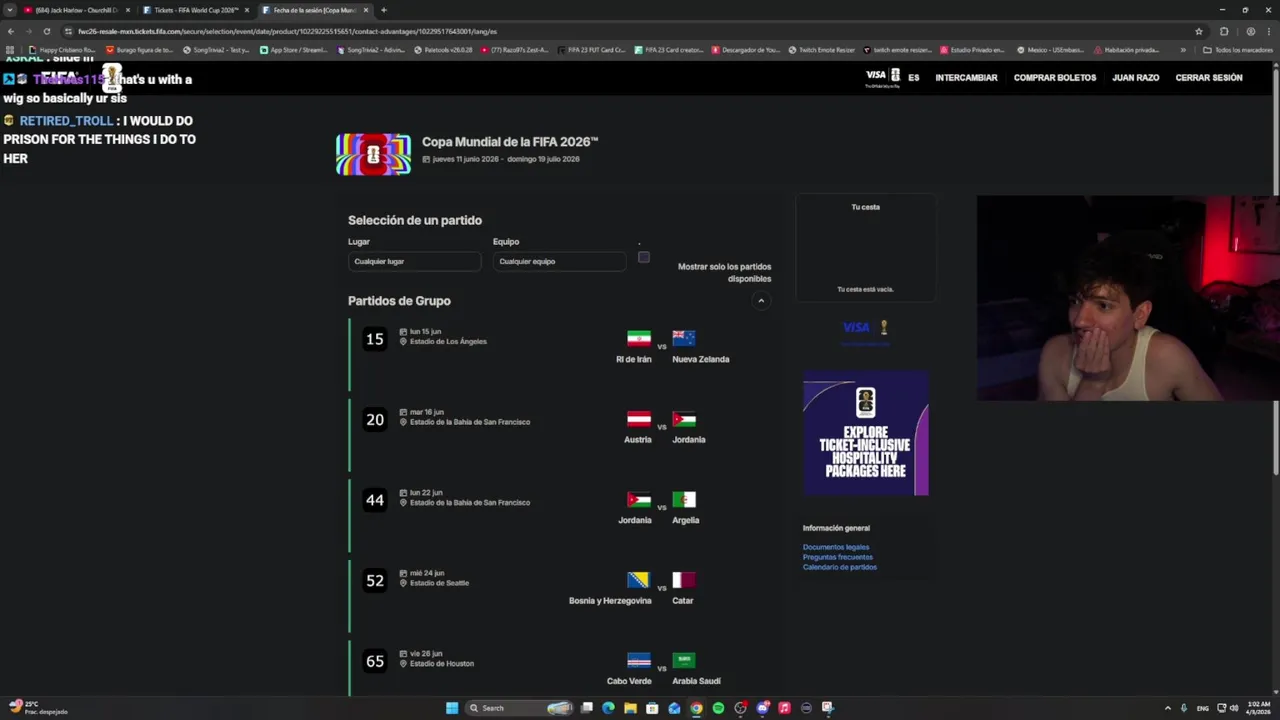Click the taskbar clock showing 1:02 AM
Viewport: 1280px width, 720px height.
click(1258, 708)
